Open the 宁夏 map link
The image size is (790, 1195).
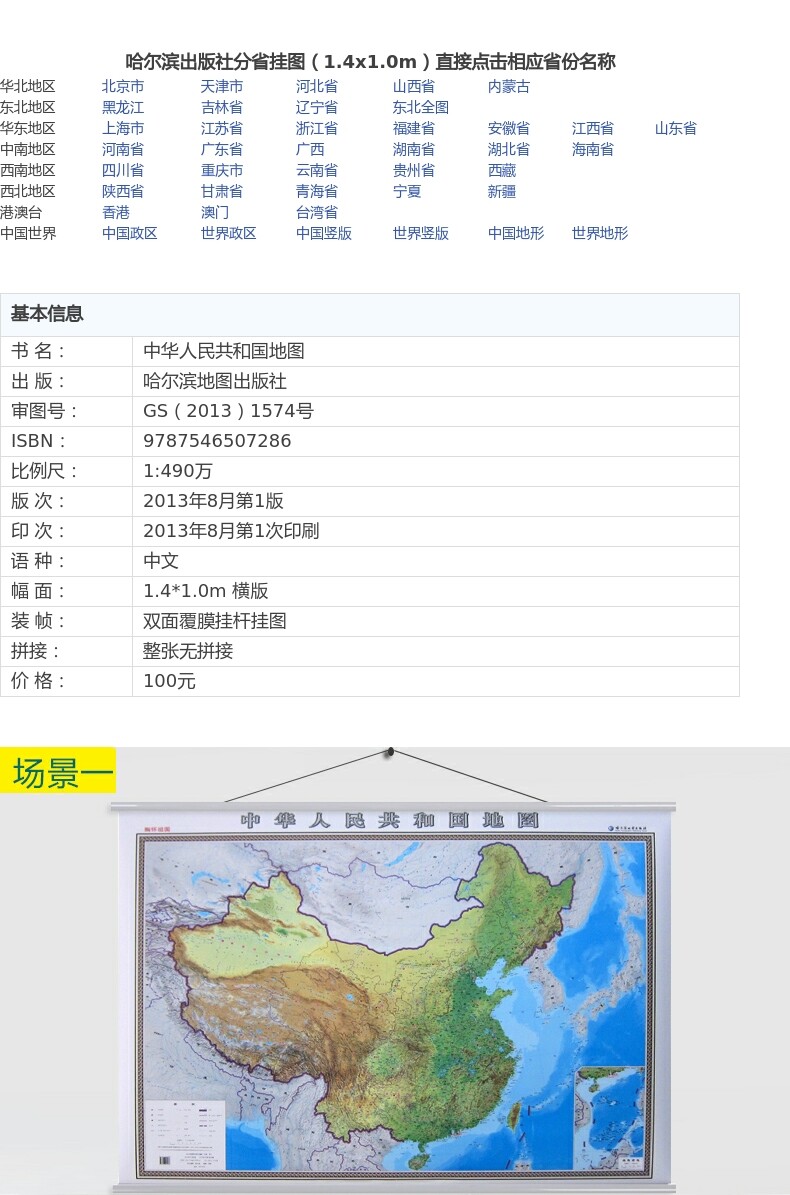click(407, 191)
